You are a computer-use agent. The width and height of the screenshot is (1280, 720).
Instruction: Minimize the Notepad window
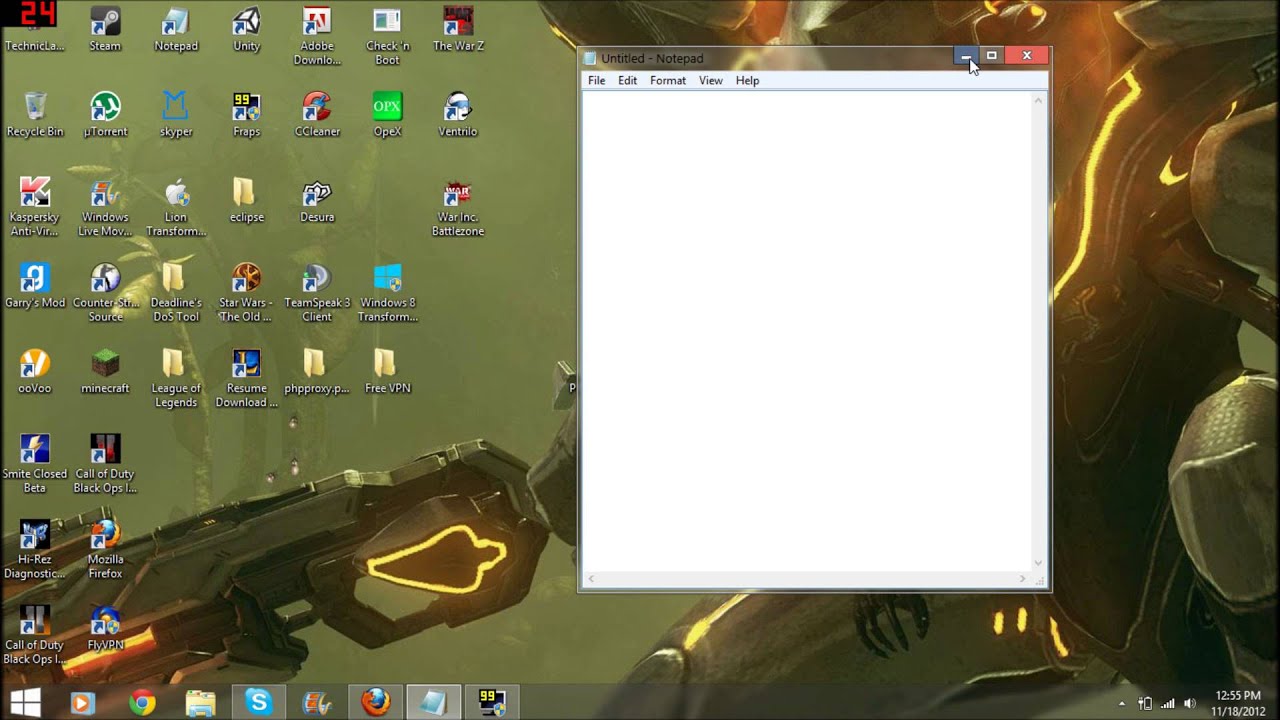pyautogui.click(x=965, y=56)
